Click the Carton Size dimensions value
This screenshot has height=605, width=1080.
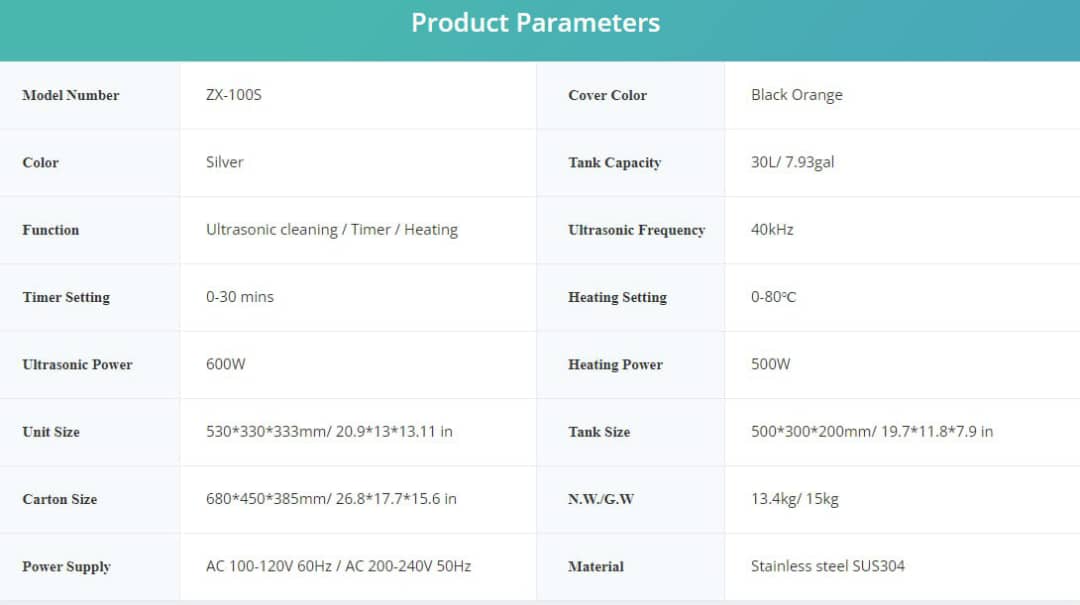(x=331, y=499)
